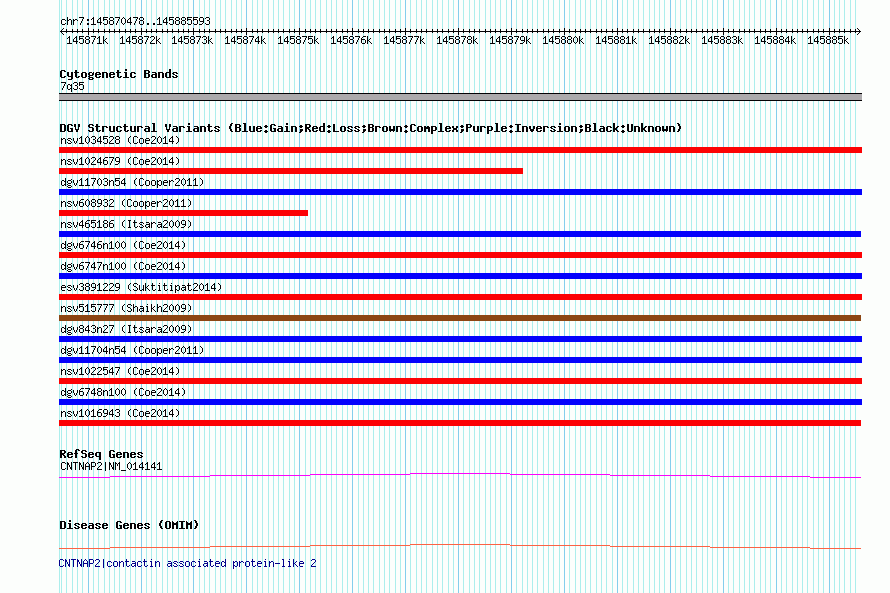
Task: Select the orange OMIM disease gene line
Action: 460,546
